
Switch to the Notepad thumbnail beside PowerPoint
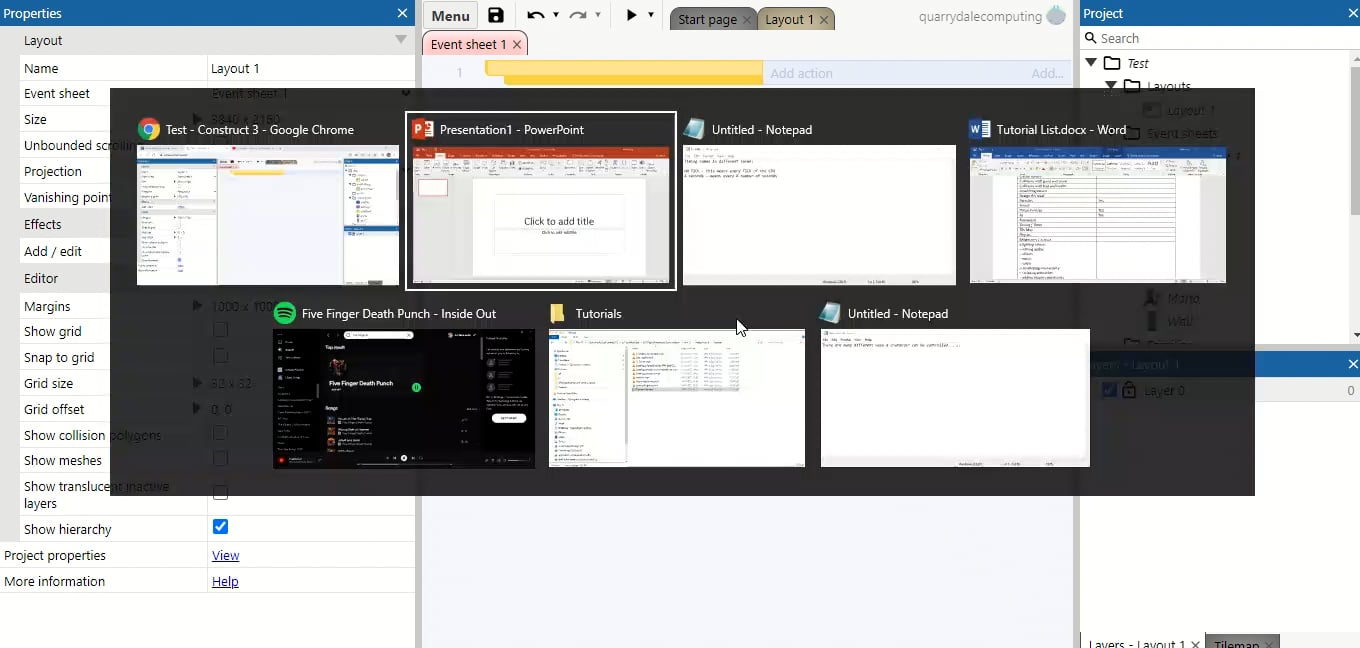pos(819,215)
